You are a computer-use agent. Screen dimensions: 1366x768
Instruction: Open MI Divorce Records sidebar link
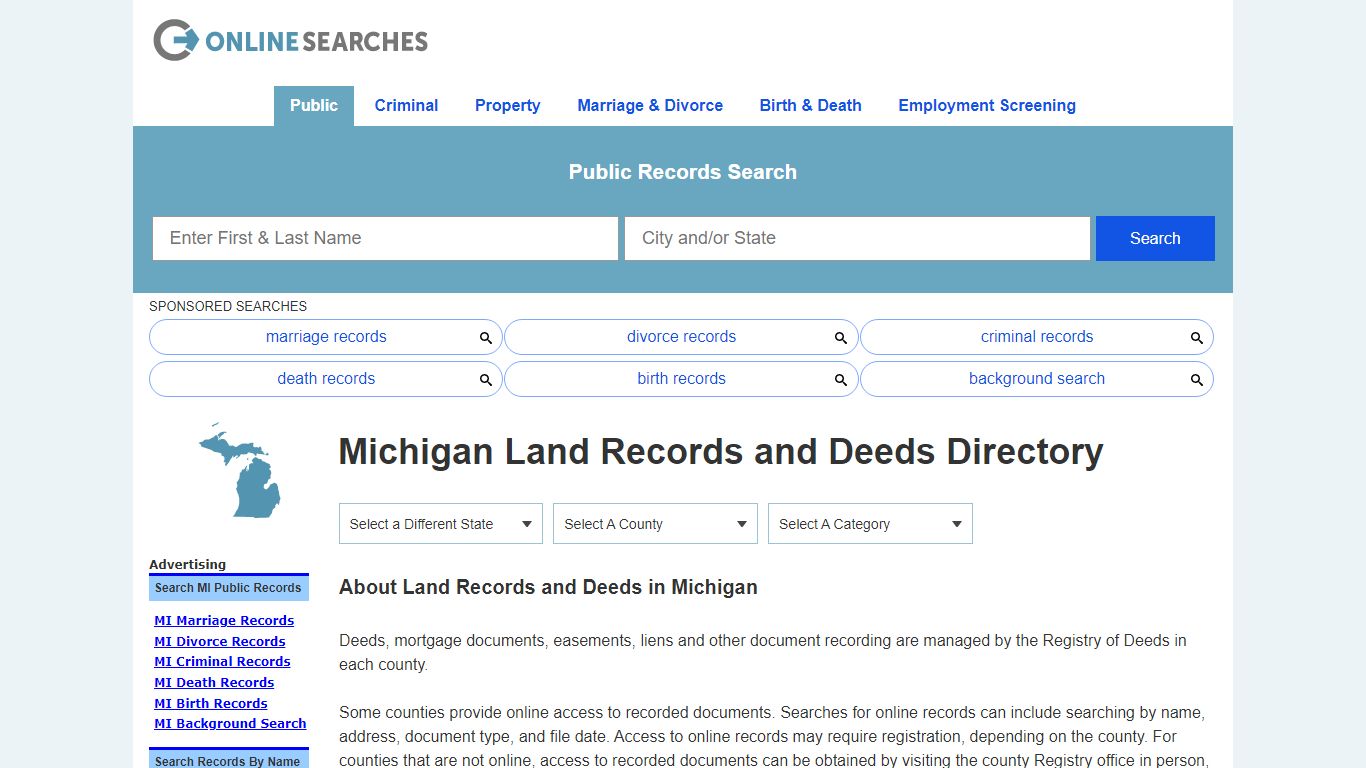[220, 642]
